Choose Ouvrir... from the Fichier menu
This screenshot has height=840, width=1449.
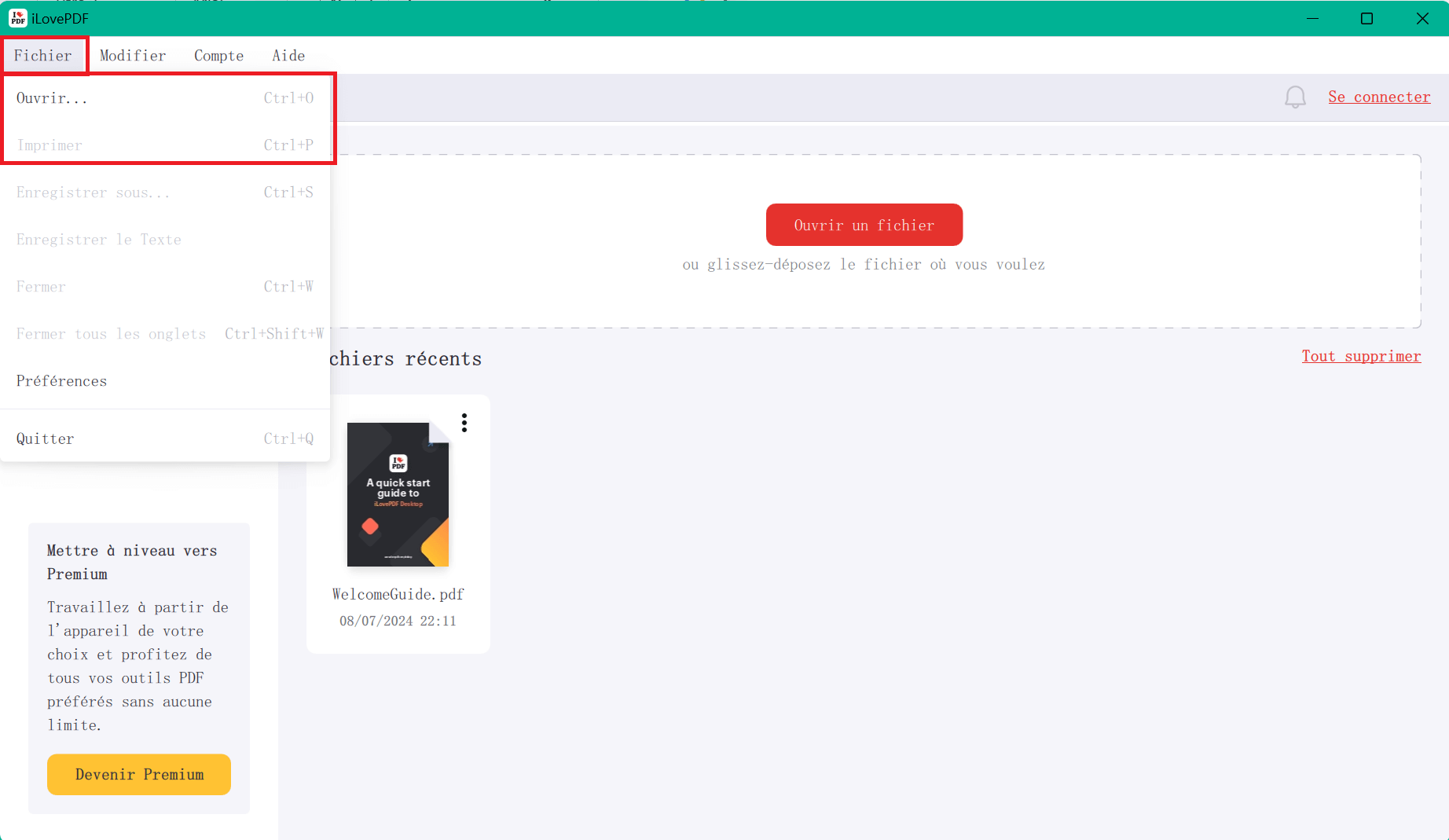[x=165, y=98]
